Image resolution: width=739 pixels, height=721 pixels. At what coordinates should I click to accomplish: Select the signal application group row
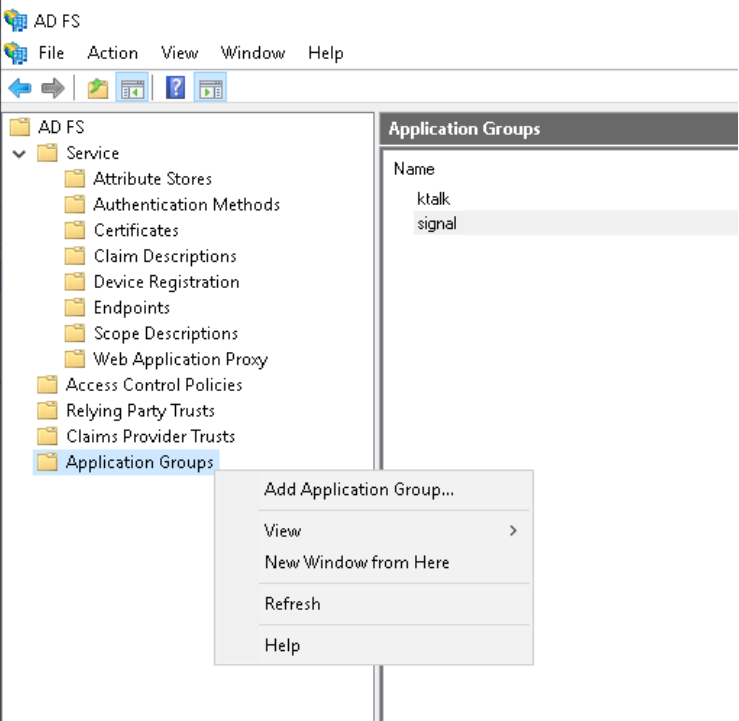[x=436, y=224]
